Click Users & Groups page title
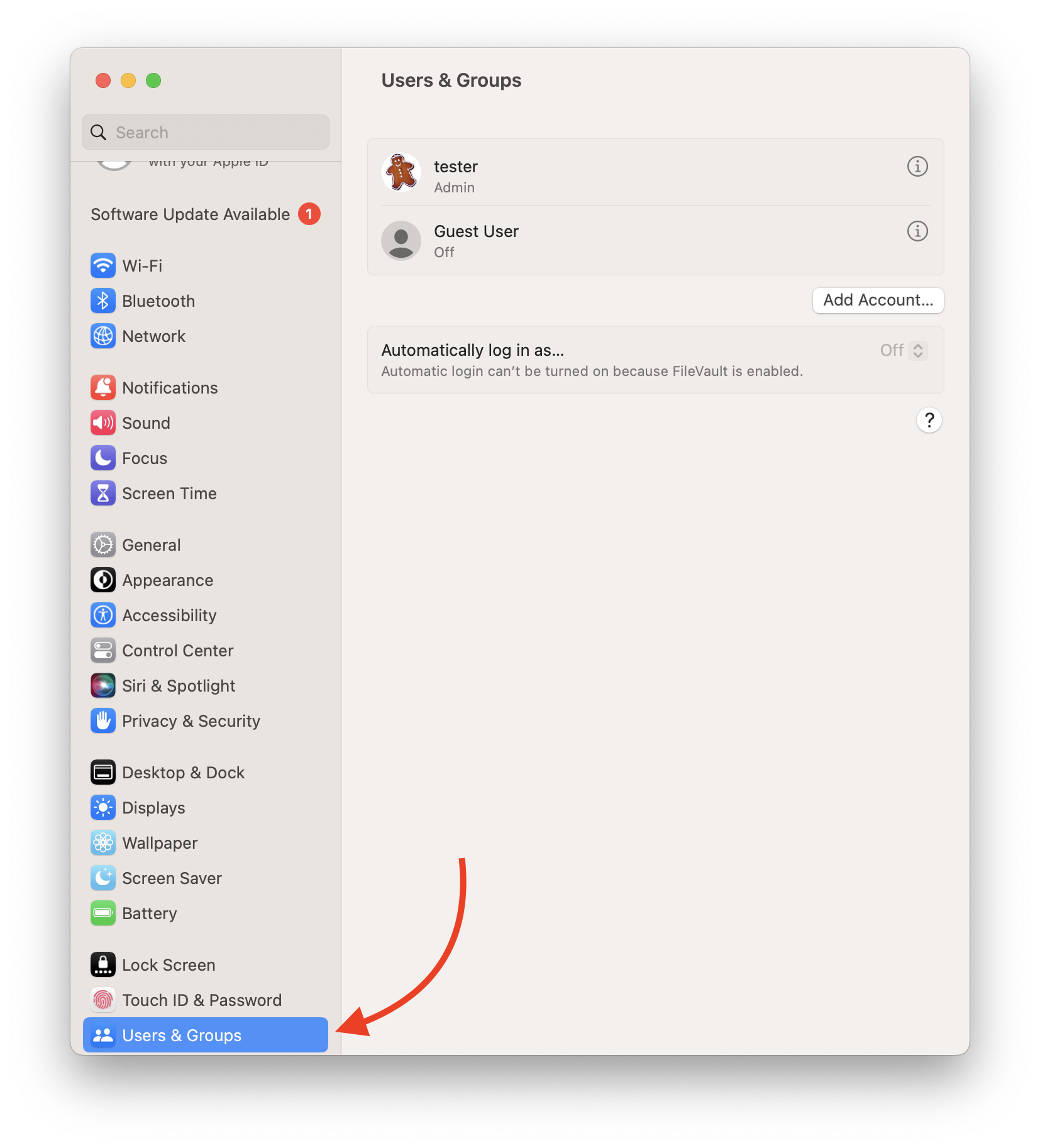1040x1148 pixels. click(451, 80)
